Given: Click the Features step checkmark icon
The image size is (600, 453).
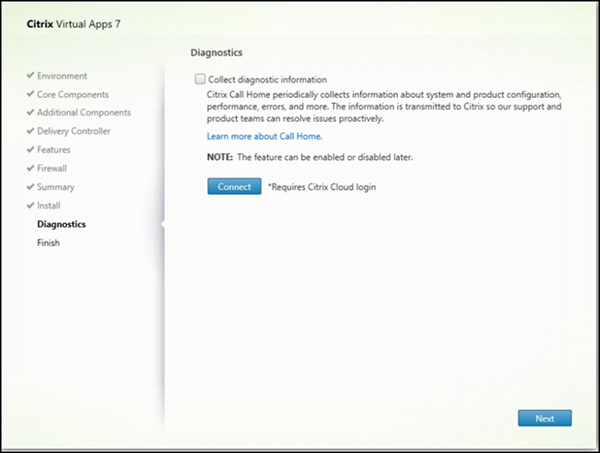Looking at the screenshot, I should (29, 150).
